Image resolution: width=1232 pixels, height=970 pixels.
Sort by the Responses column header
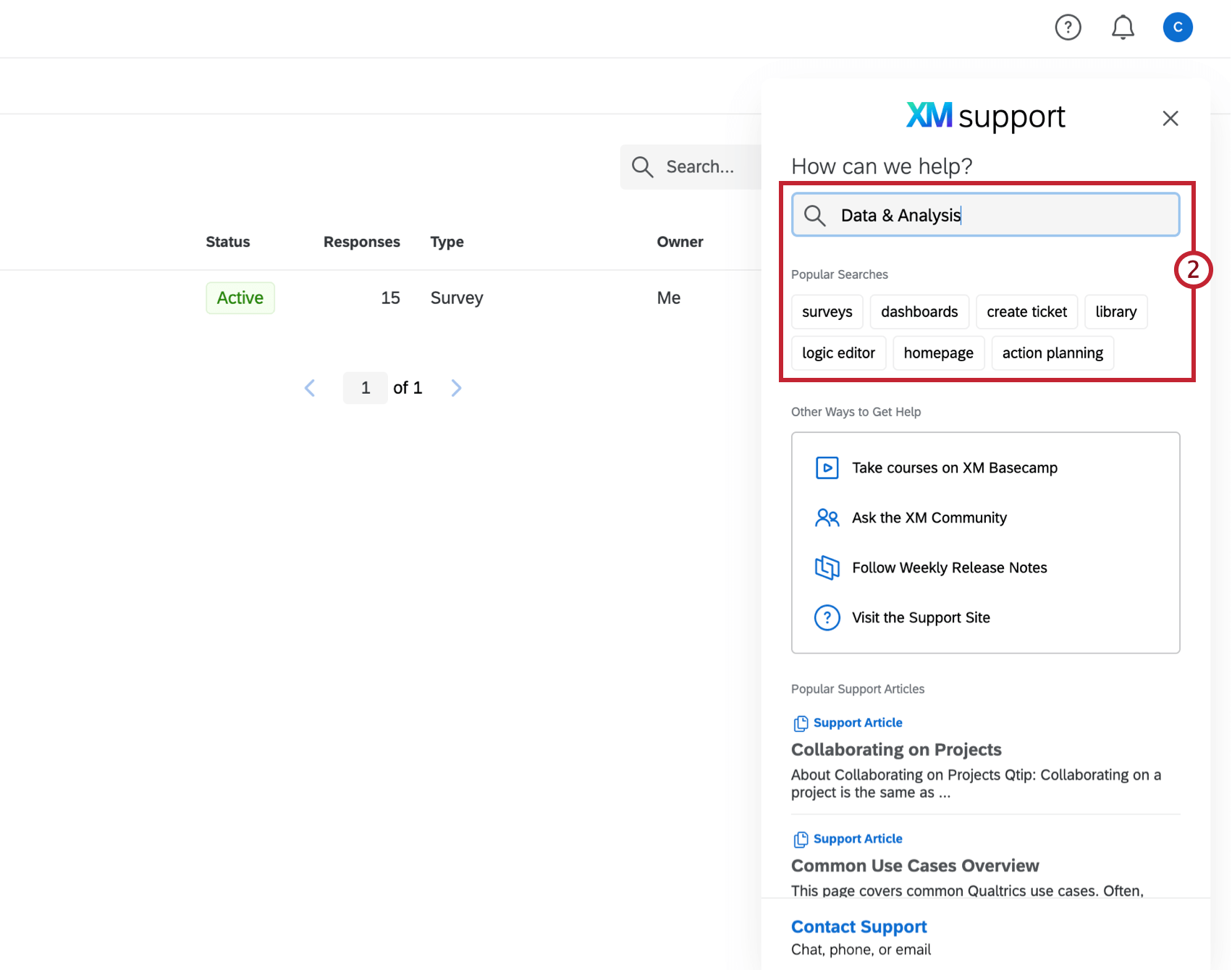tap(361, 242)
